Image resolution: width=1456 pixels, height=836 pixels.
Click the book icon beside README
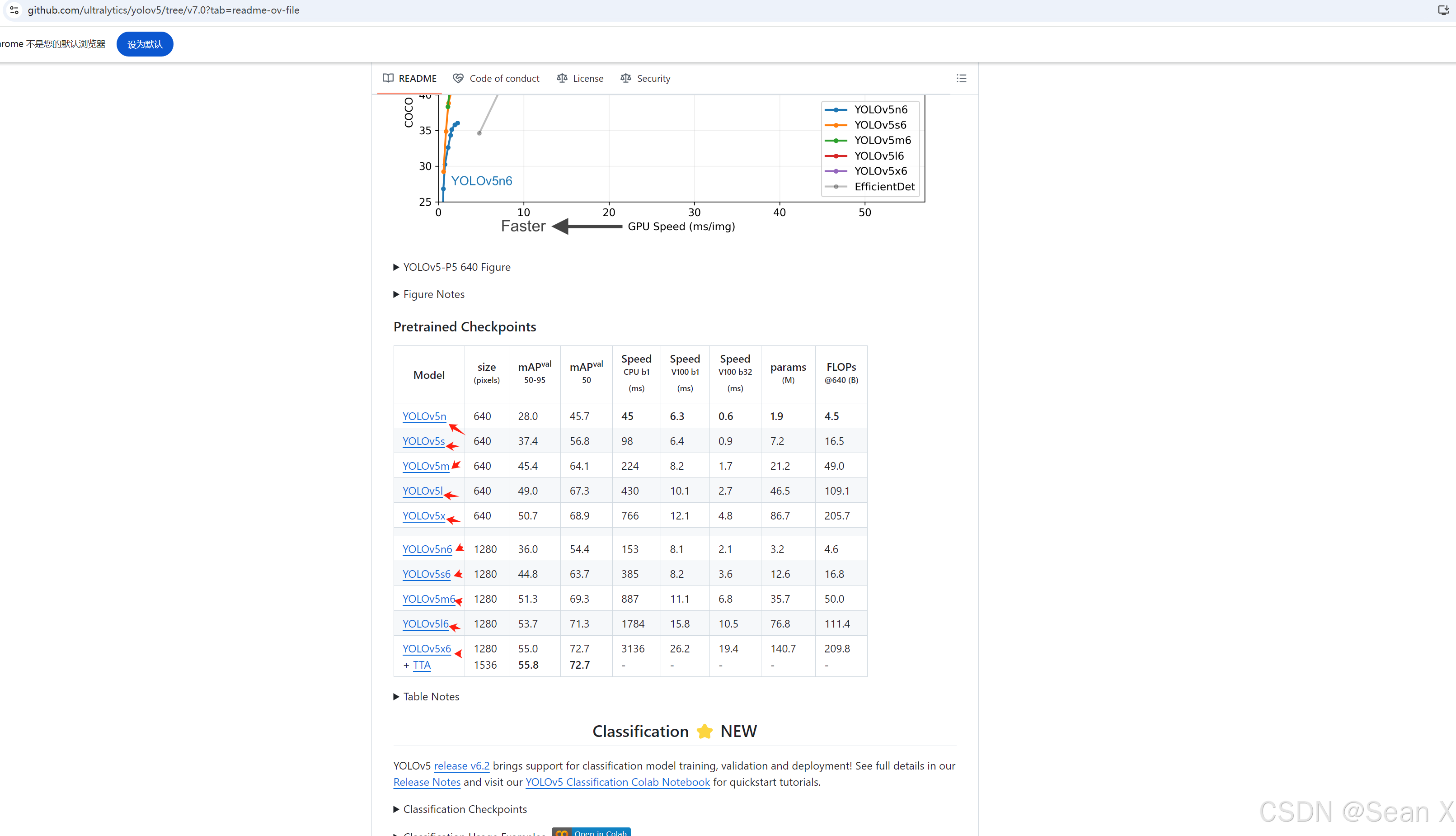click(x=388, y=78)
